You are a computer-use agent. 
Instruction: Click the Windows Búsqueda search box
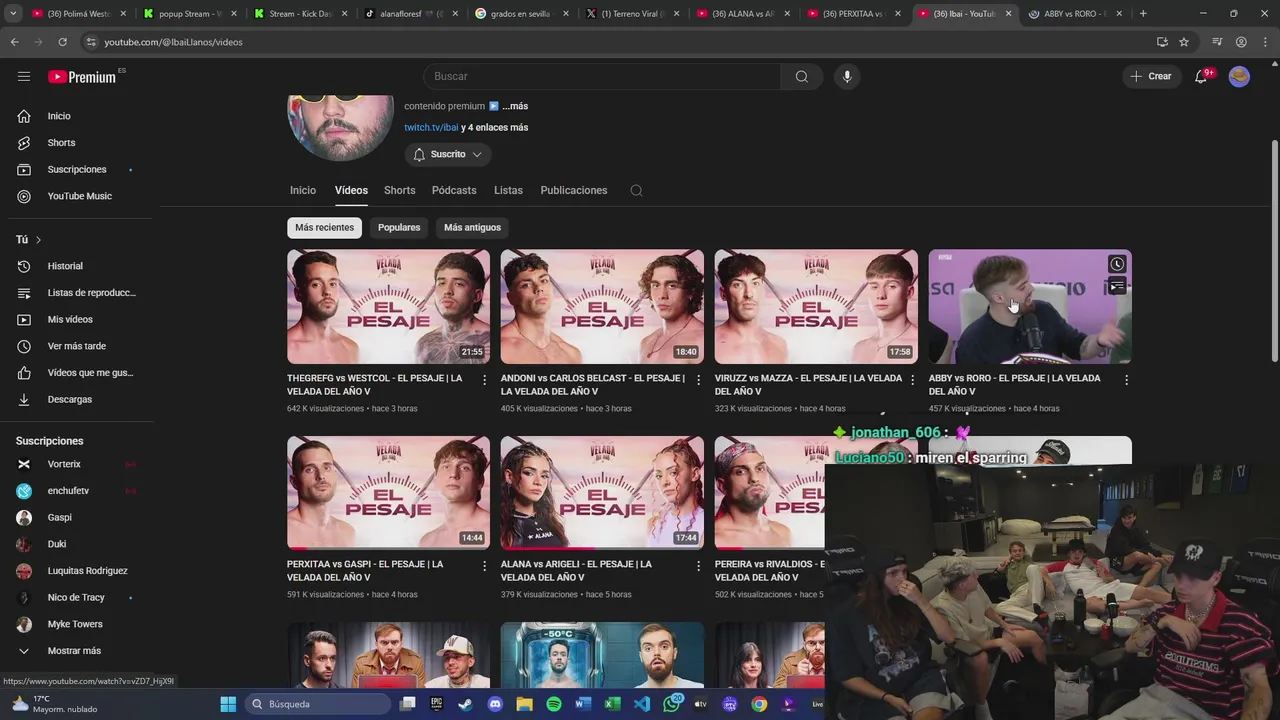click(x=318, y=704)
